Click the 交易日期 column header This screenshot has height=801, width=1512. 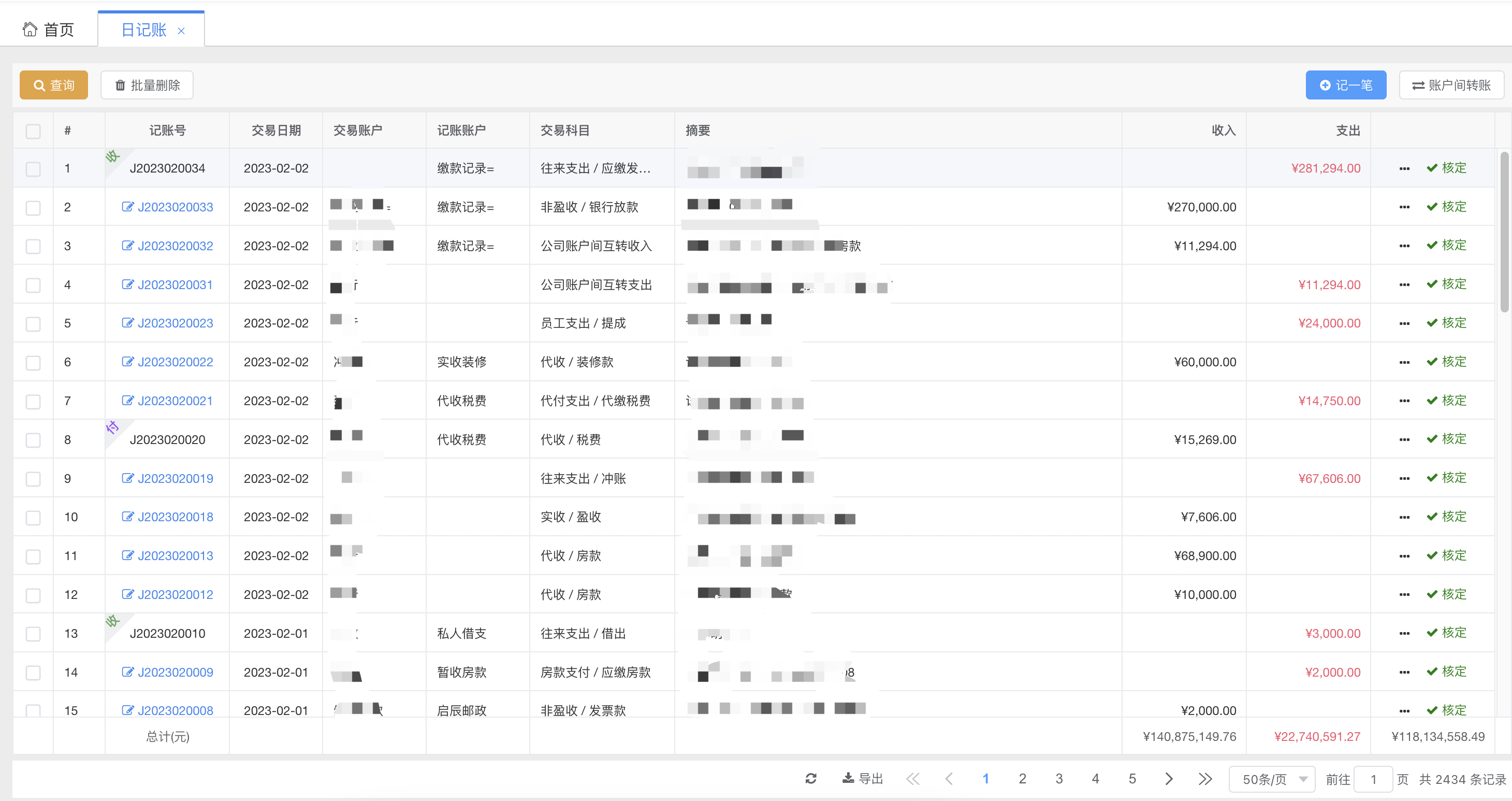(x=276, y=131)
